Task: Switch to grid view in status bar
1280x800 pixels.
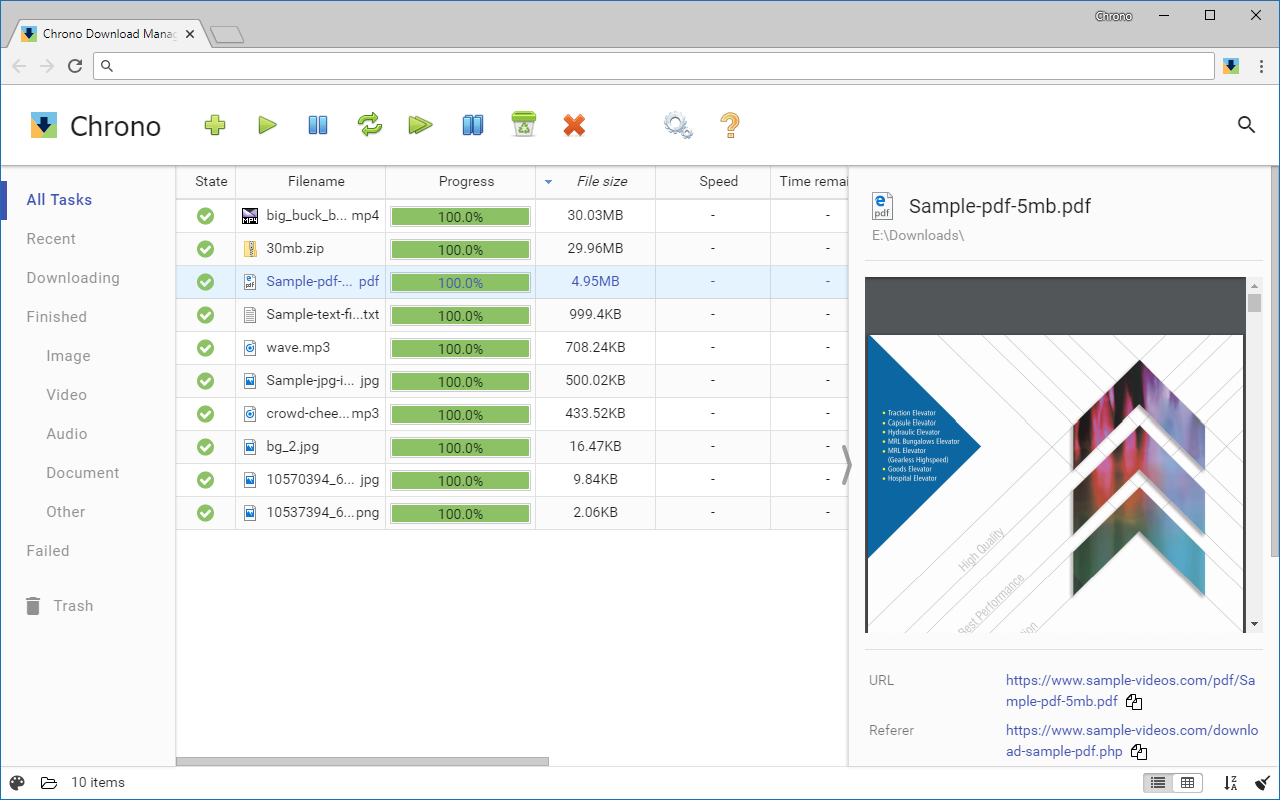Action: 1187,783
